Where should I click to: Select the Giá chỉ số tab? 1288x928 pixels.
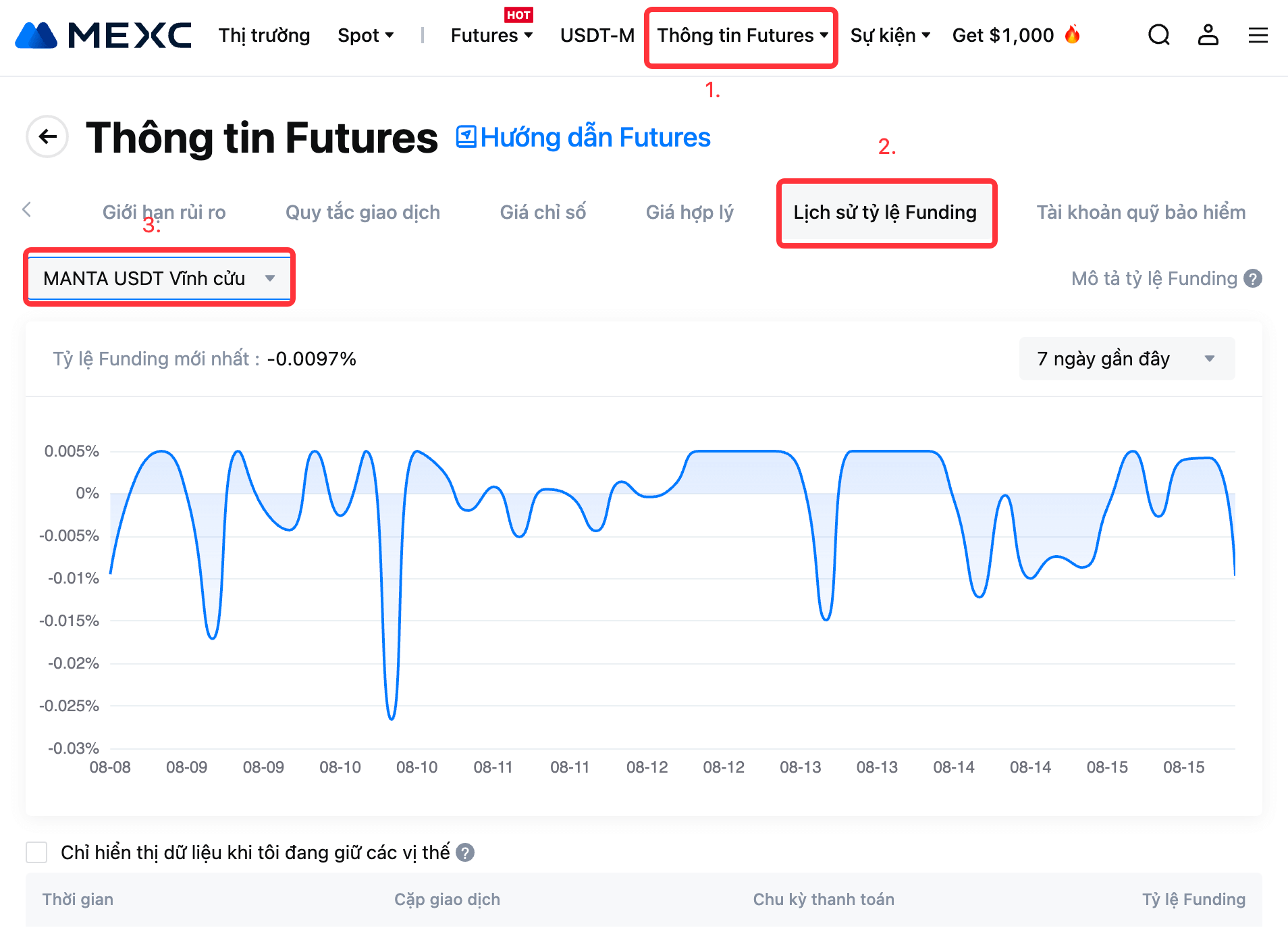pyautogui.click(x=543, y=213)
